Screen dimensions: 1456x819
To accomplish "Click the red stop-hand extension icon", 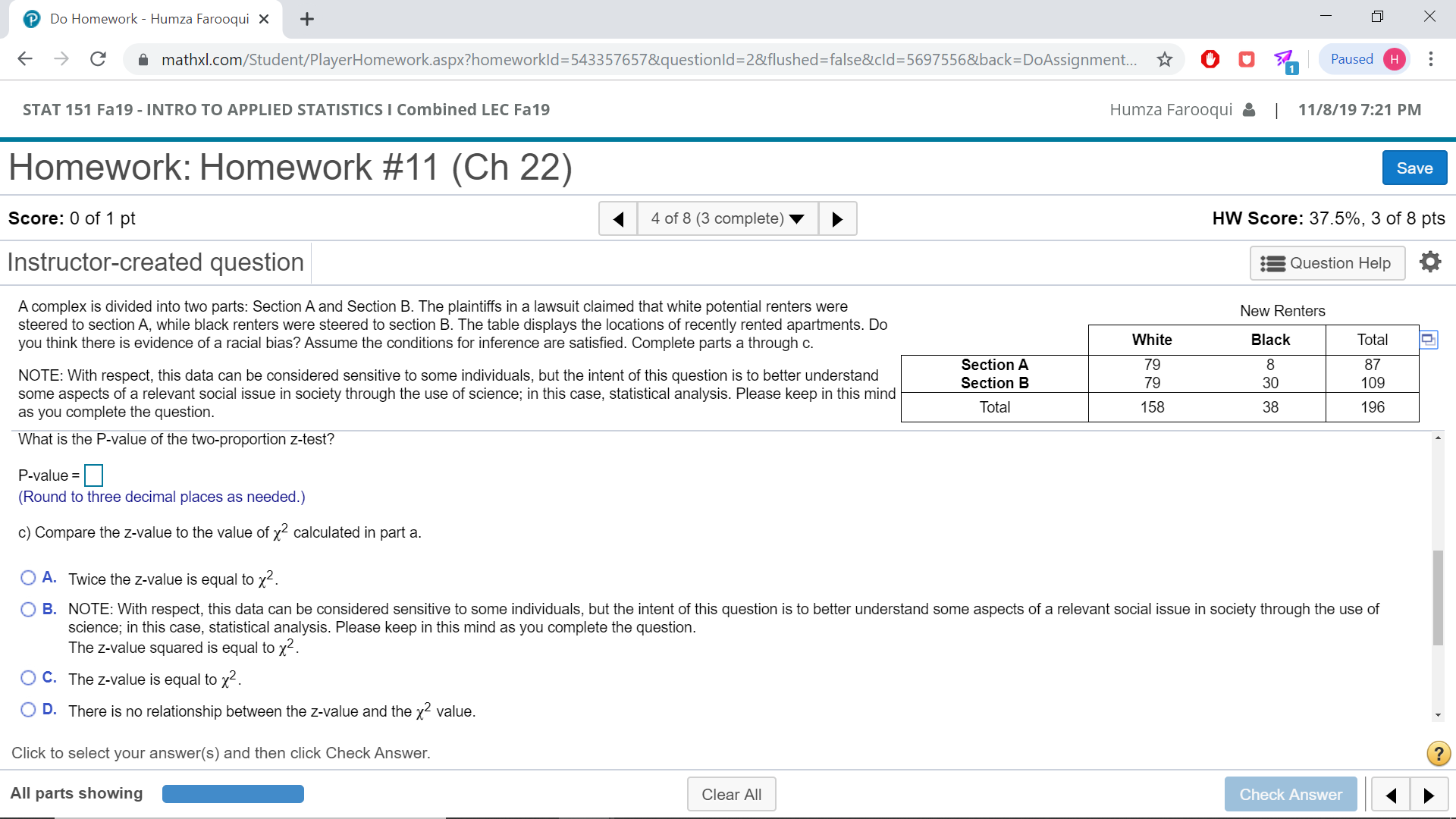I will coord(1210,59).
